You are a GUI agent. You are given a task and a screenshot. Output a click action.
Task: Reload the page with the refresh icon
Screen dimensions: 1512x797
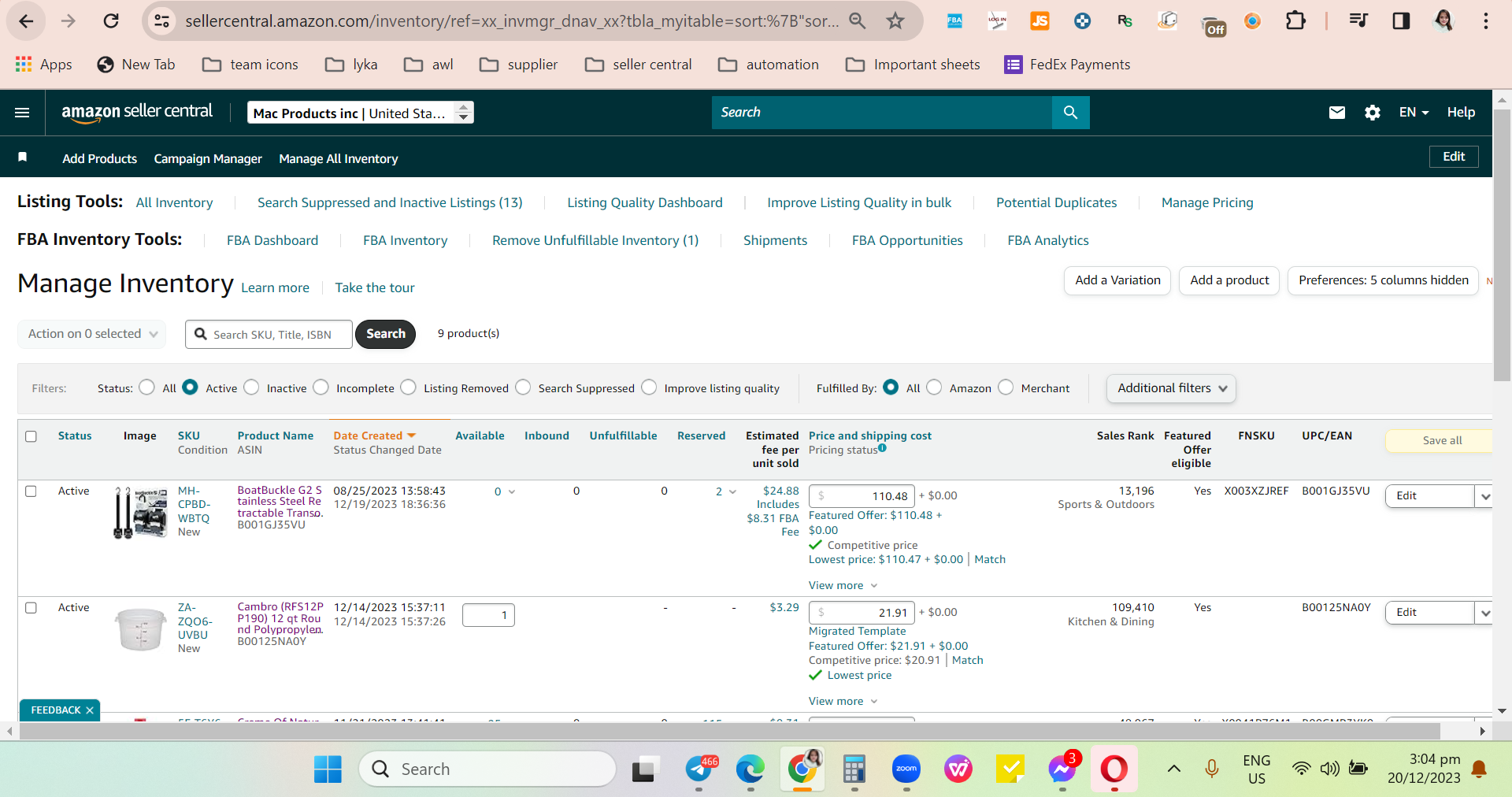[x=111, y=21]
